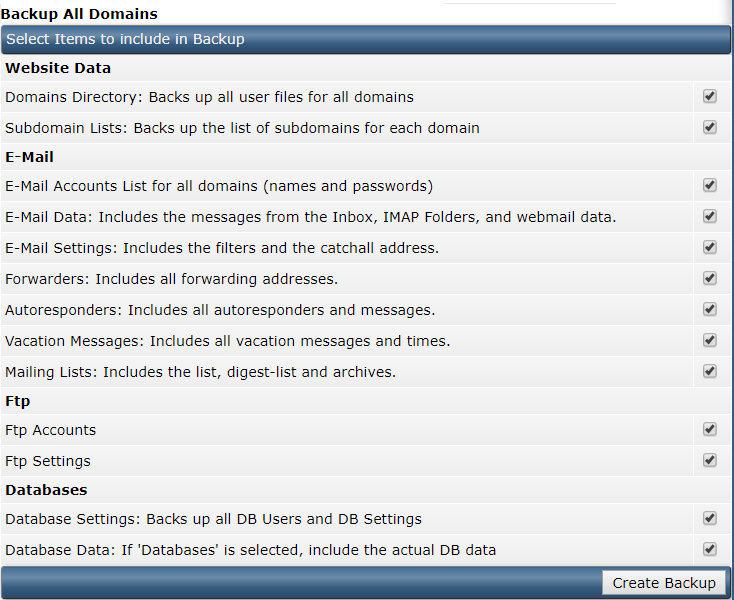Toggle the E-Mail Data checkbox

[710, 216]
